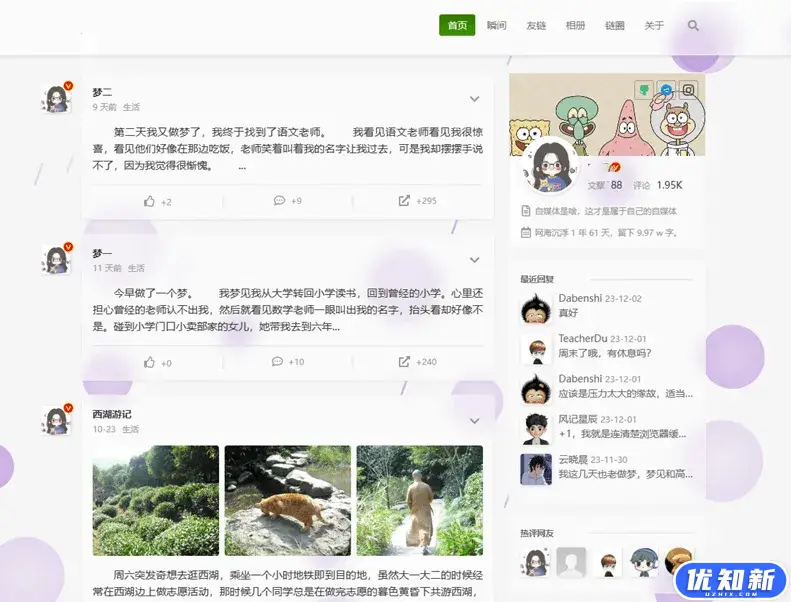Open the Instagram icon on profile banner
The width and height of the screenshot is (791, 602).
pyautogui.click(x=689, y=90)
